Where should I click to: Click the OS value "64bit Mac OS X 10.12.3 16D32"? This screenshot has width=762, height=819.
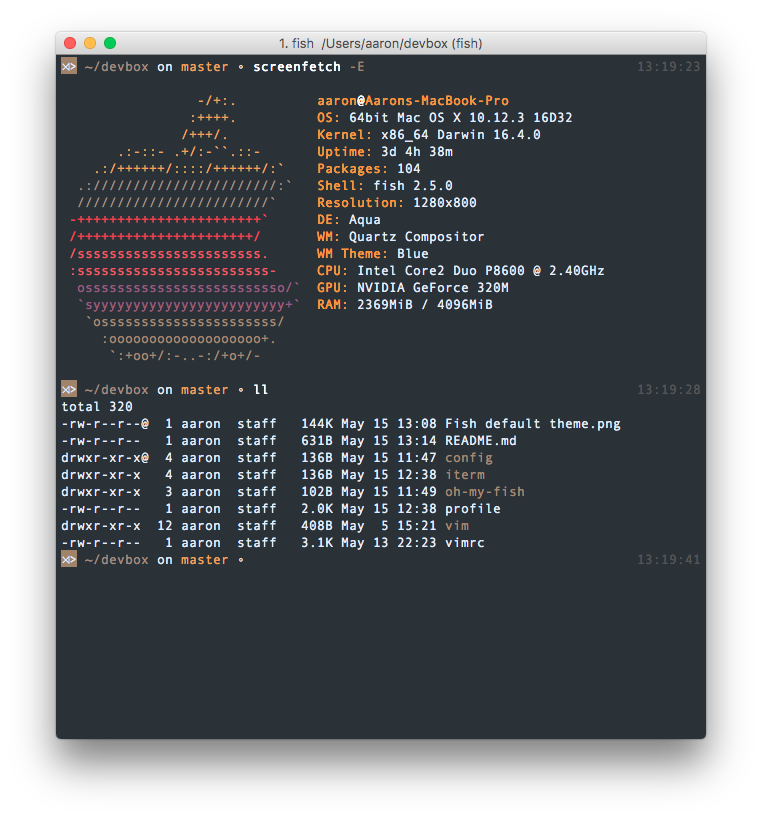[461, 118]
